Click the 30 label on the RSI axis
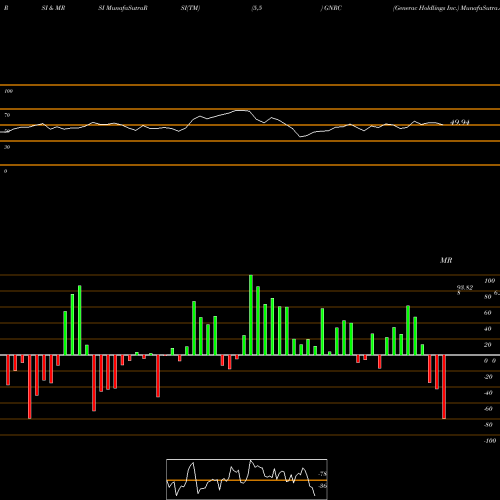This screenshot has height=500, width=500. point(7,147)
